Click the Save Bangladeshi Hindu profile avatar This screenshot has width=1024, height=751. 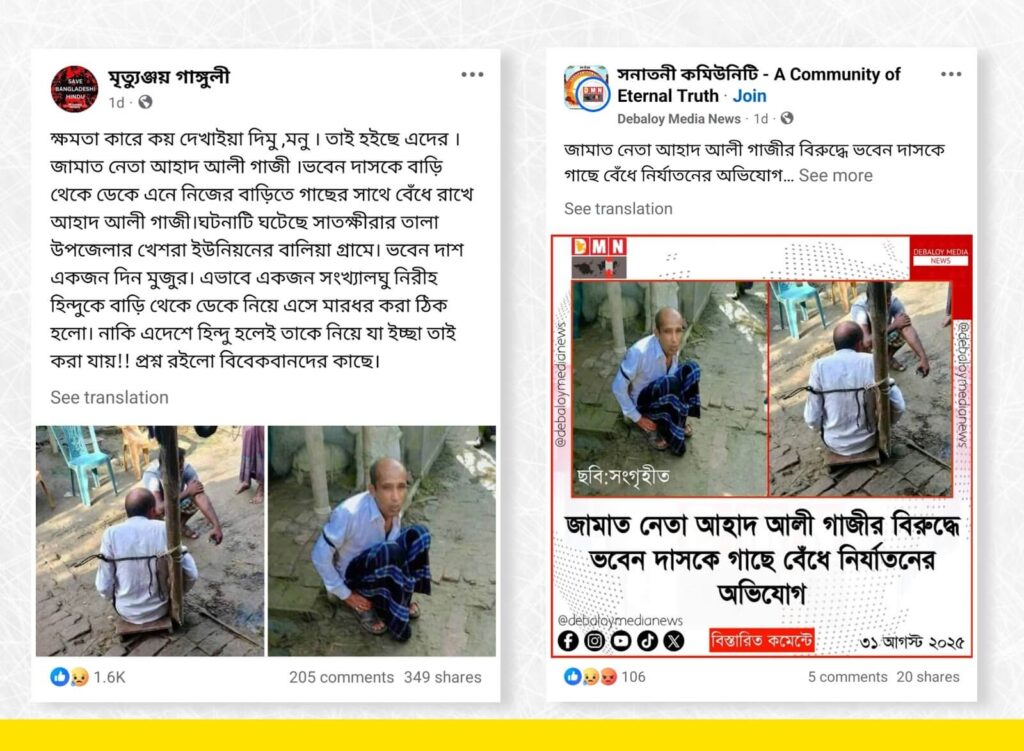click(74, 89)
